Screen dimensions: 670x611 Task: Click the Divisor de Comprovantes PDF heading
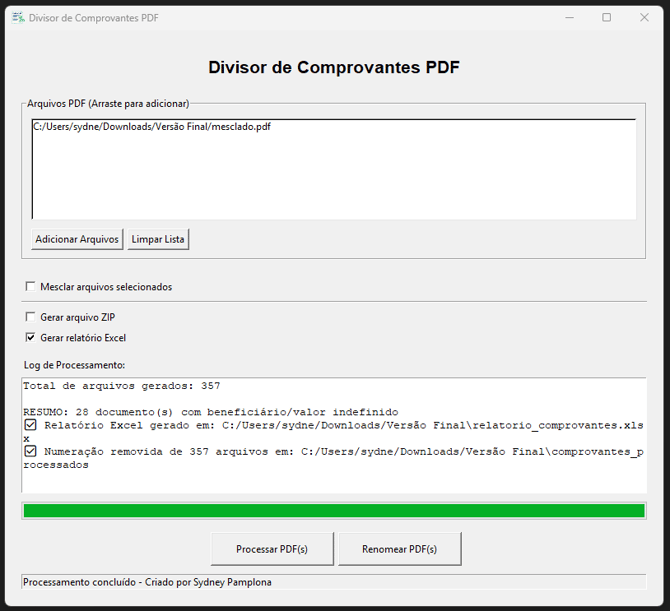click(334, 67)
